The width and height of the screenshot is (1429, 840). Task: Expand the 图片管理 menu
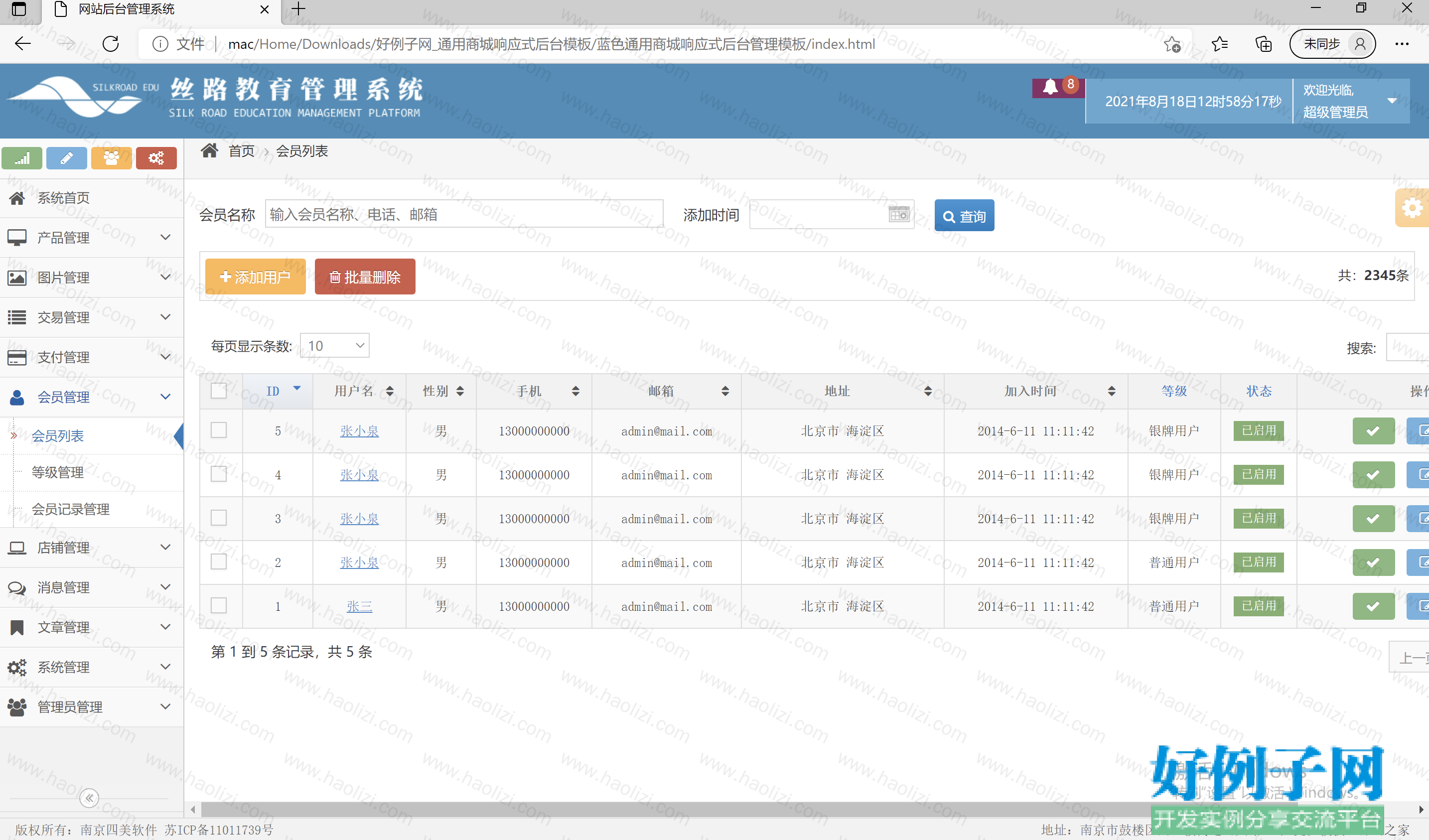coord(91,278)
